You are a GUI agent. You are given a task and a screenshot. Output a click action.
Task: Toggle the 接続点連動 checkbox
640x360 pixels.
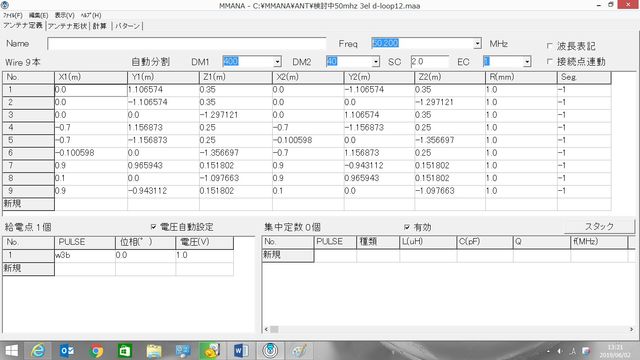click(x=549, y=61)
